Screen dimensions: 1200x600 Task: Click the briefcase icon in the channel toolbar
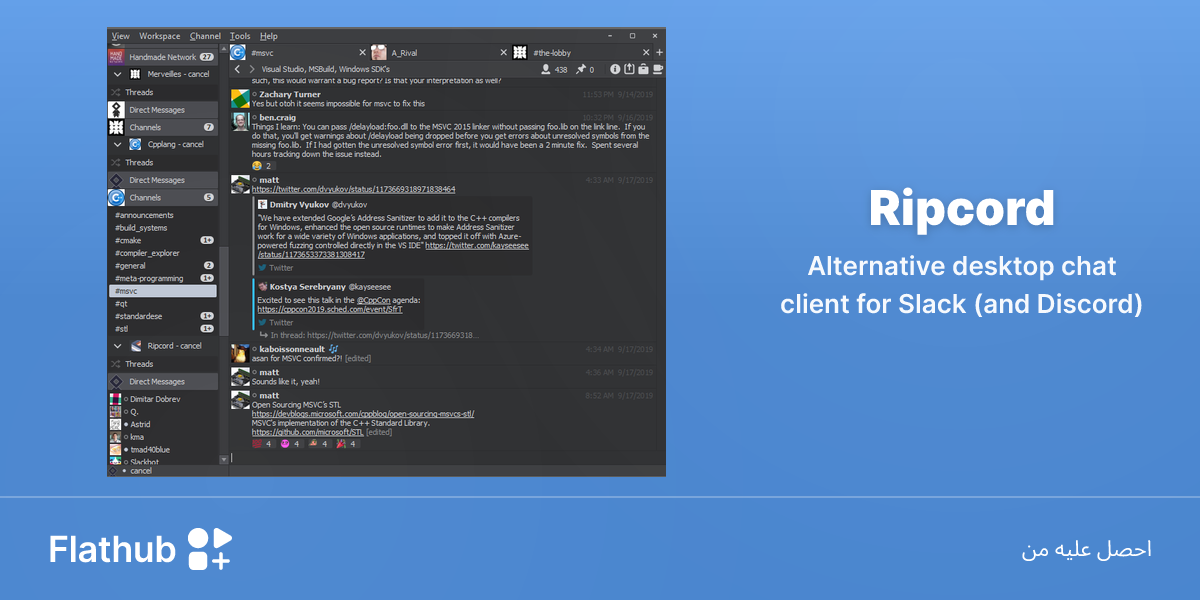643,69
